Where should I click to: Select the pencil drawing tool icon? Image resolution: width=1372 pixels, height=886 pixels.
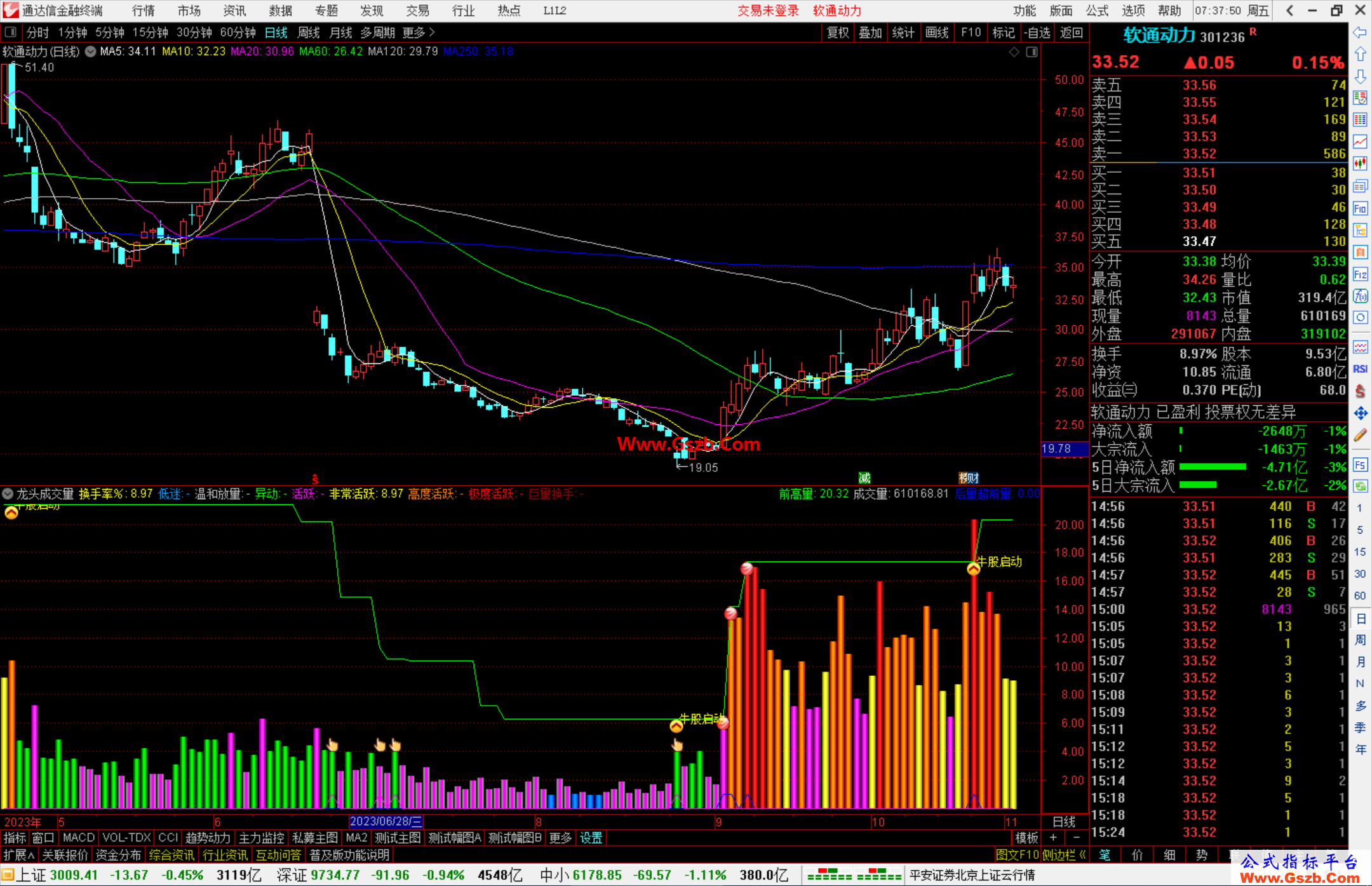[x=1360, y=435]
